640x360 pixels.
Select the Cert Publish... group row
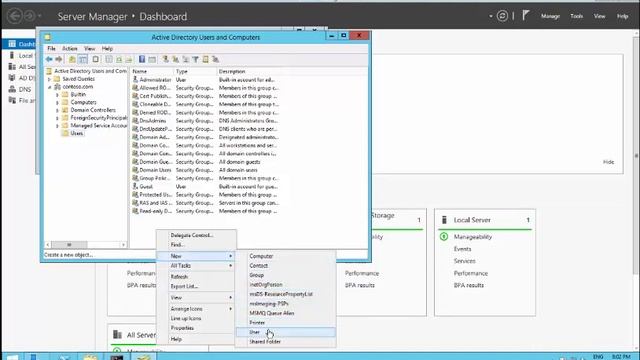tap(205, 96)
